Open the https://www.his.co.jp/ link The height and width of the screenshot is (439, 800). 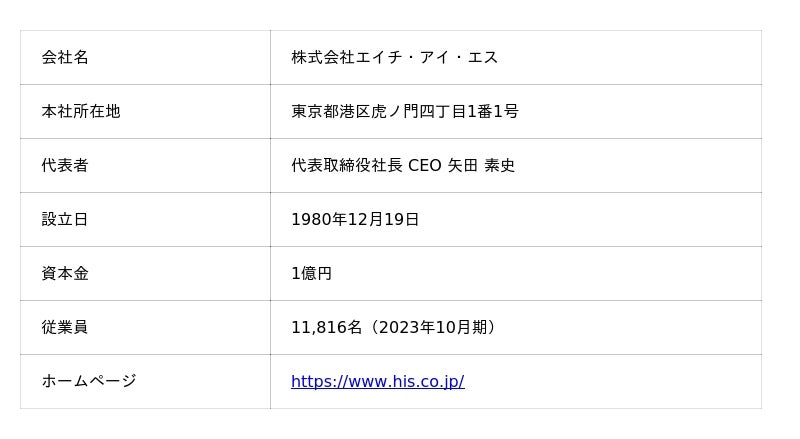pyautogui.click(x=378, y=381)
